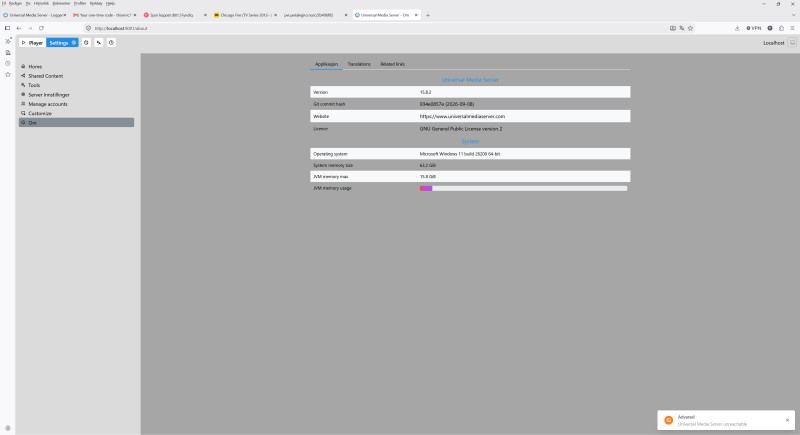Open the Profiler menu

(x=80, y=4)
